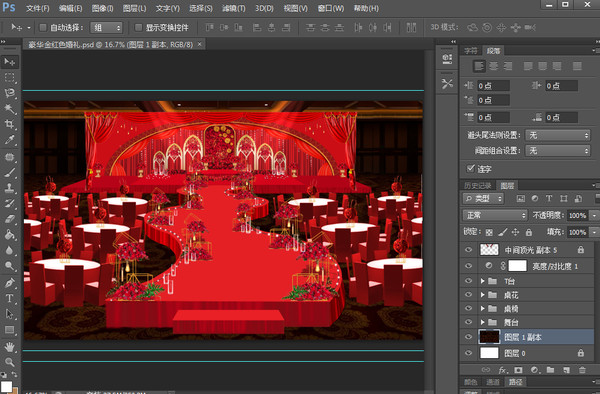
Task: Hide the 图层 0 layer
Action: tap(468, 353)
